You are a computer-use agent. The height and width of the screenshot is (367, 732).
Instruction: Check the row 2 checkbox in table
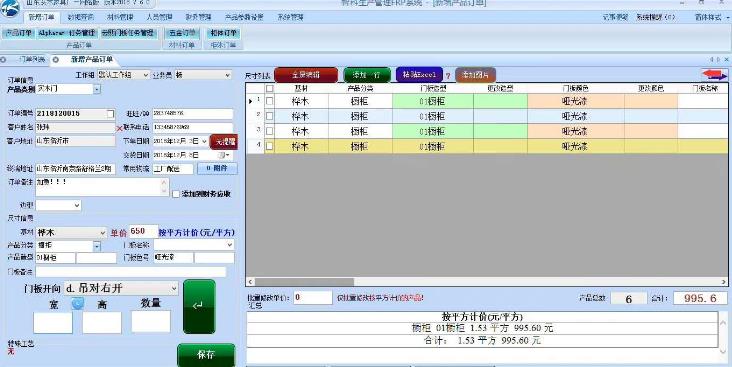(269, 116)
